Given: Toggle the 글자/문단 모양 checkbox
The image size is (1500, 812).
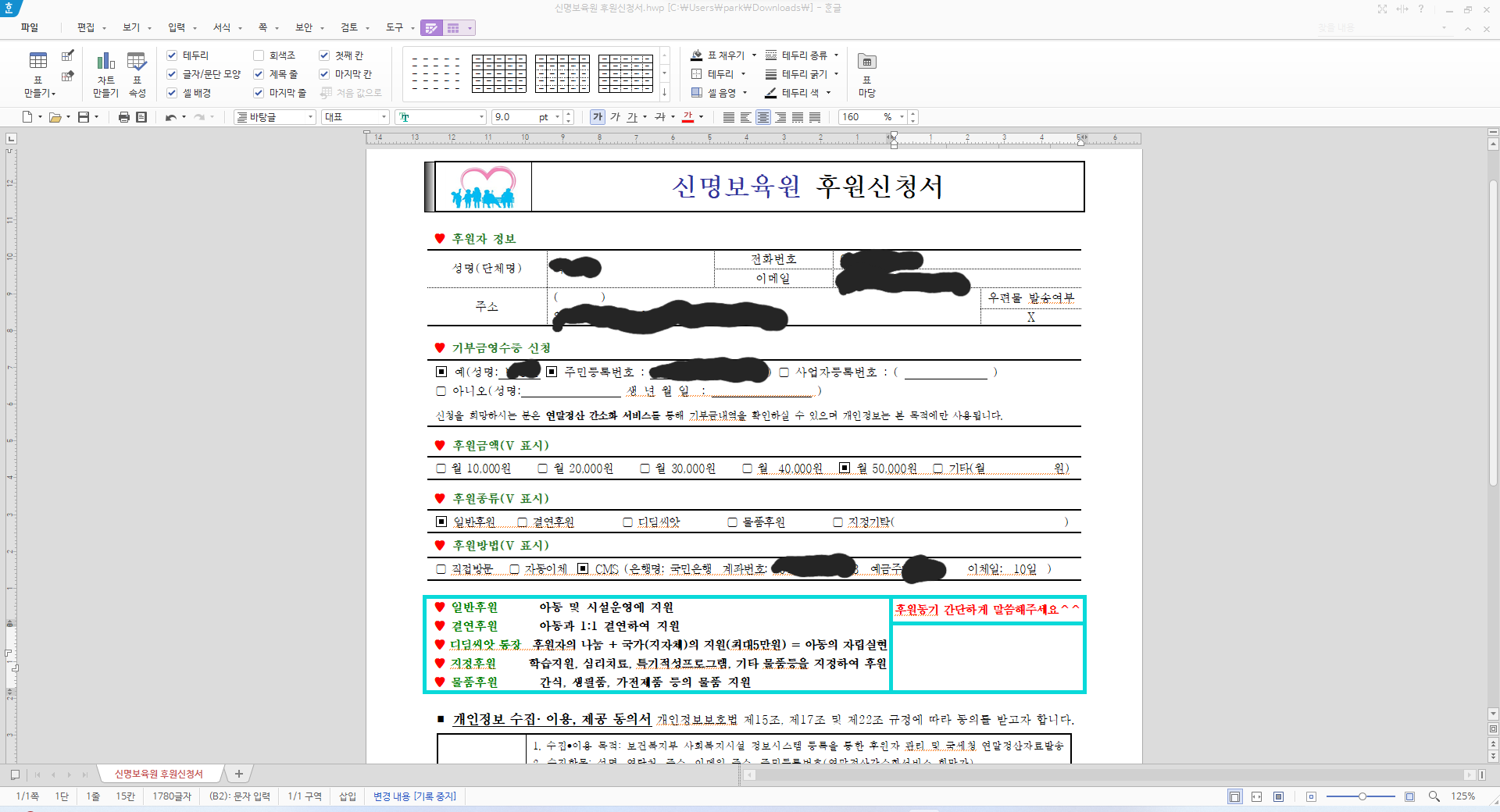Looking at the screenshot, I should pos(172,74).
